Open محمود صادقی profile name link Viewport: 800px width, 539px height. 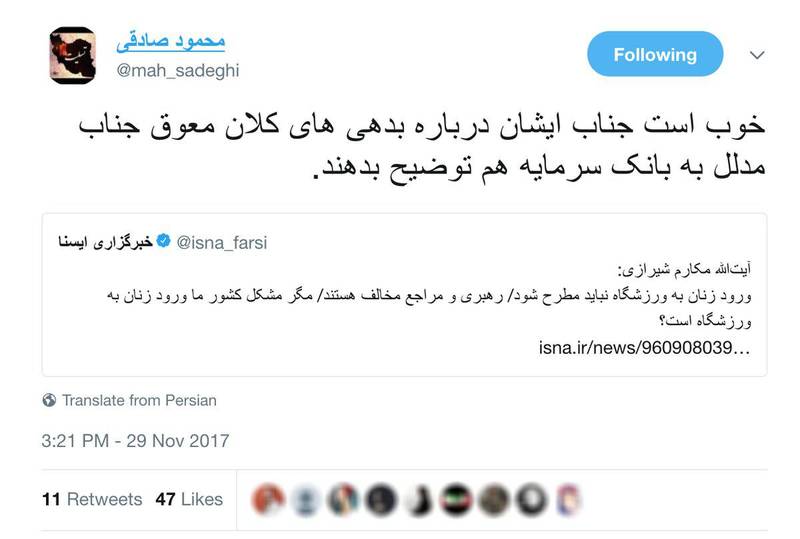tap(170, 42)
